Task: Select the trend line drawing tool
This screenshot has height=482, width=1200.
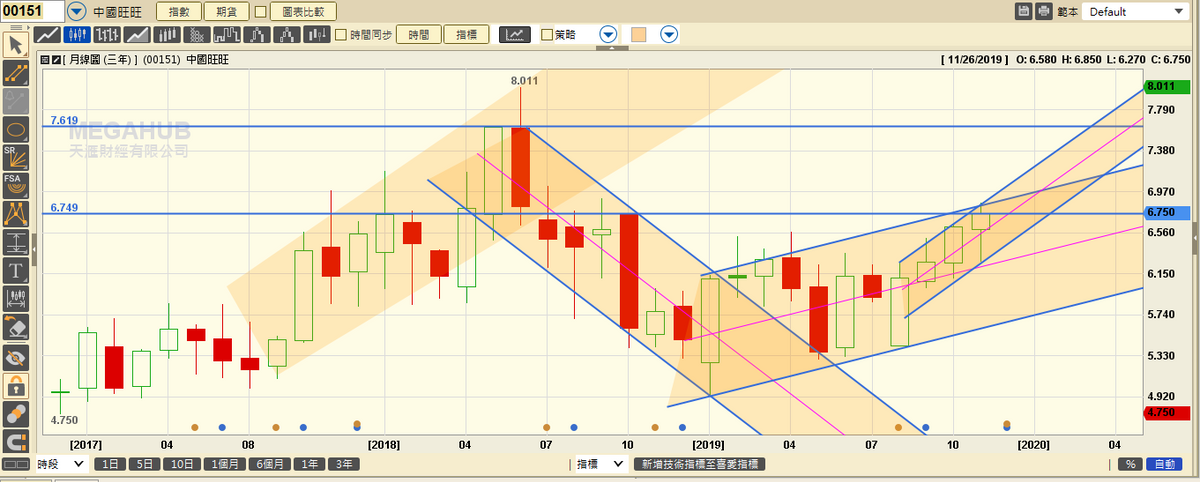Action: 15,73
